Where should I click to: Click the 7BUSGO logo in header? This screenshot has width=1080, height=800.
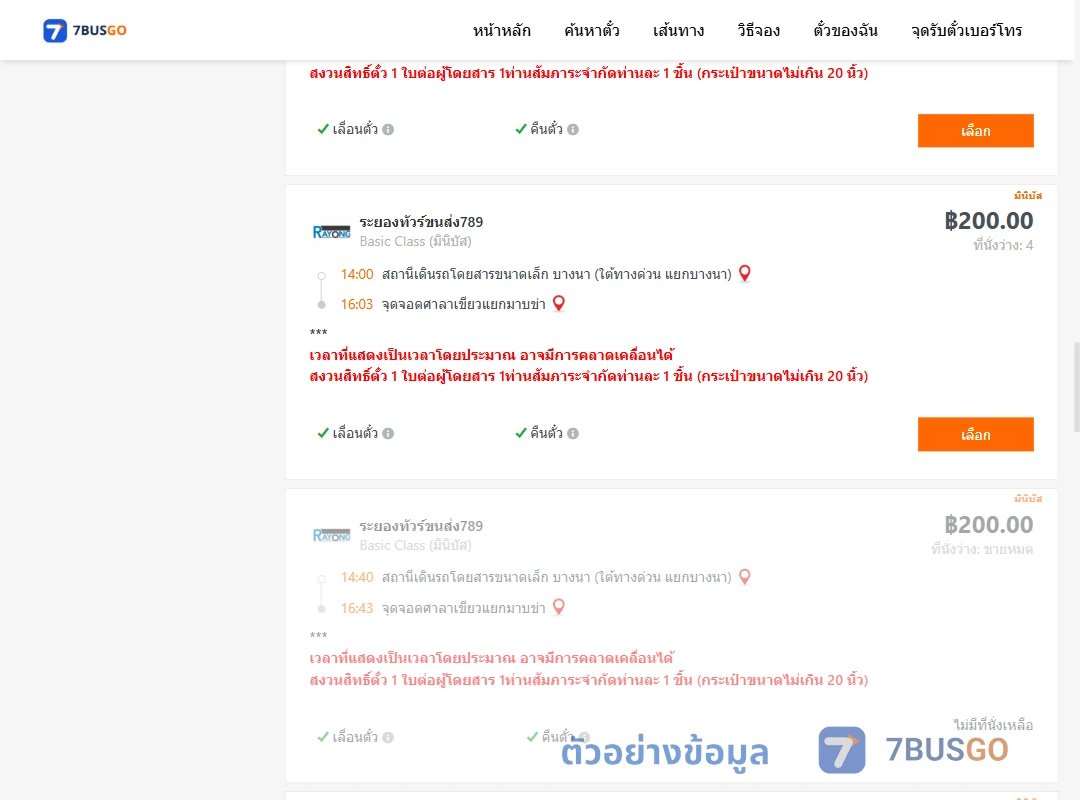point(85,30)
